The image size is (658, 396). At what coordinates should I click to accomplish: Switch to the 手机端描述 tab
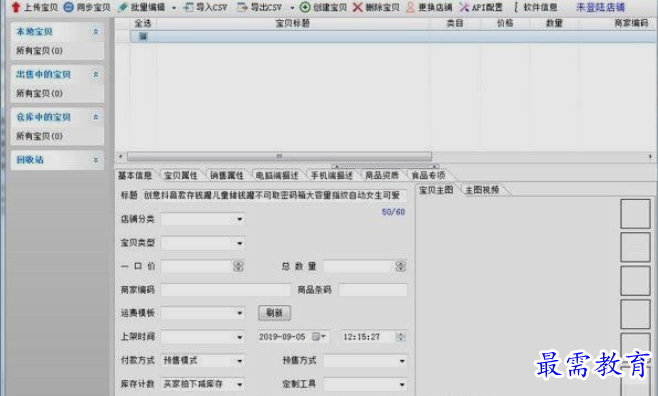click(x=332, y=175)
